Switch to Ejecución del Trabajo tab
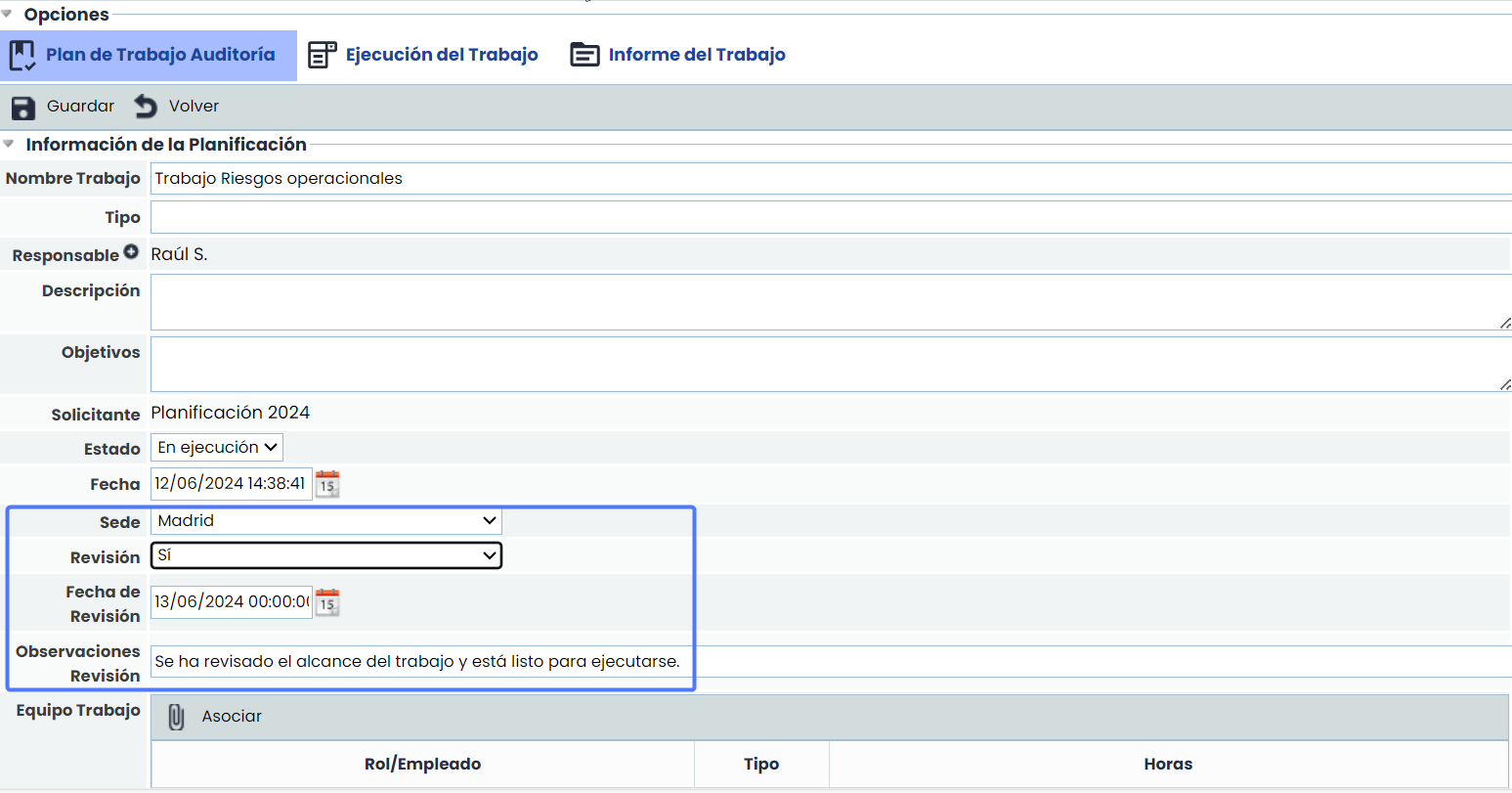This screenshot has width=1512, height=793. [442, 55]
